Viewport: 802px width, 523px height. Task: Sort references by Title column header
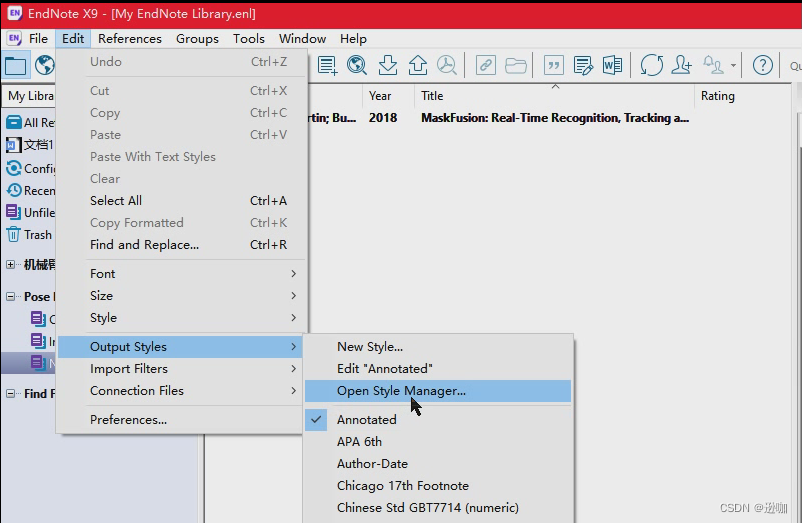(554, 96)
